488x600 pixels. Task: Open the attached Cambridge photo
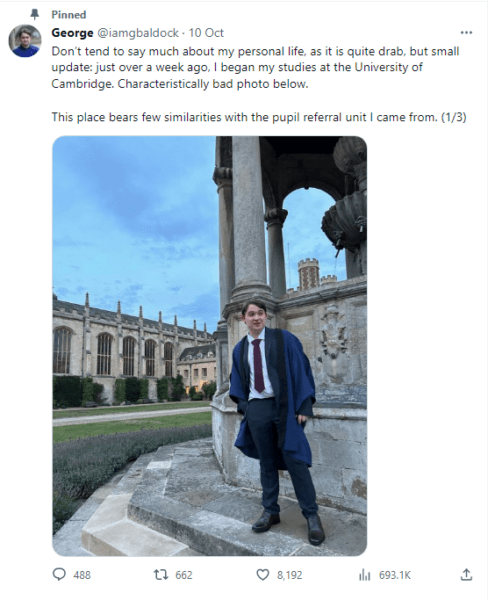(209, 346)
